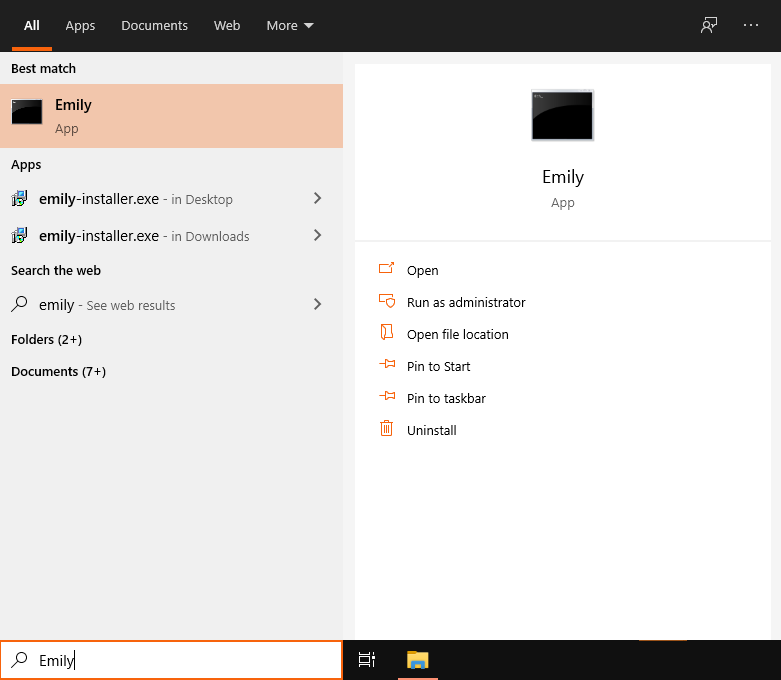Viewport: 781px width, 680px height.
Task: Switch to the All search tab
Action: click(31, 25)
